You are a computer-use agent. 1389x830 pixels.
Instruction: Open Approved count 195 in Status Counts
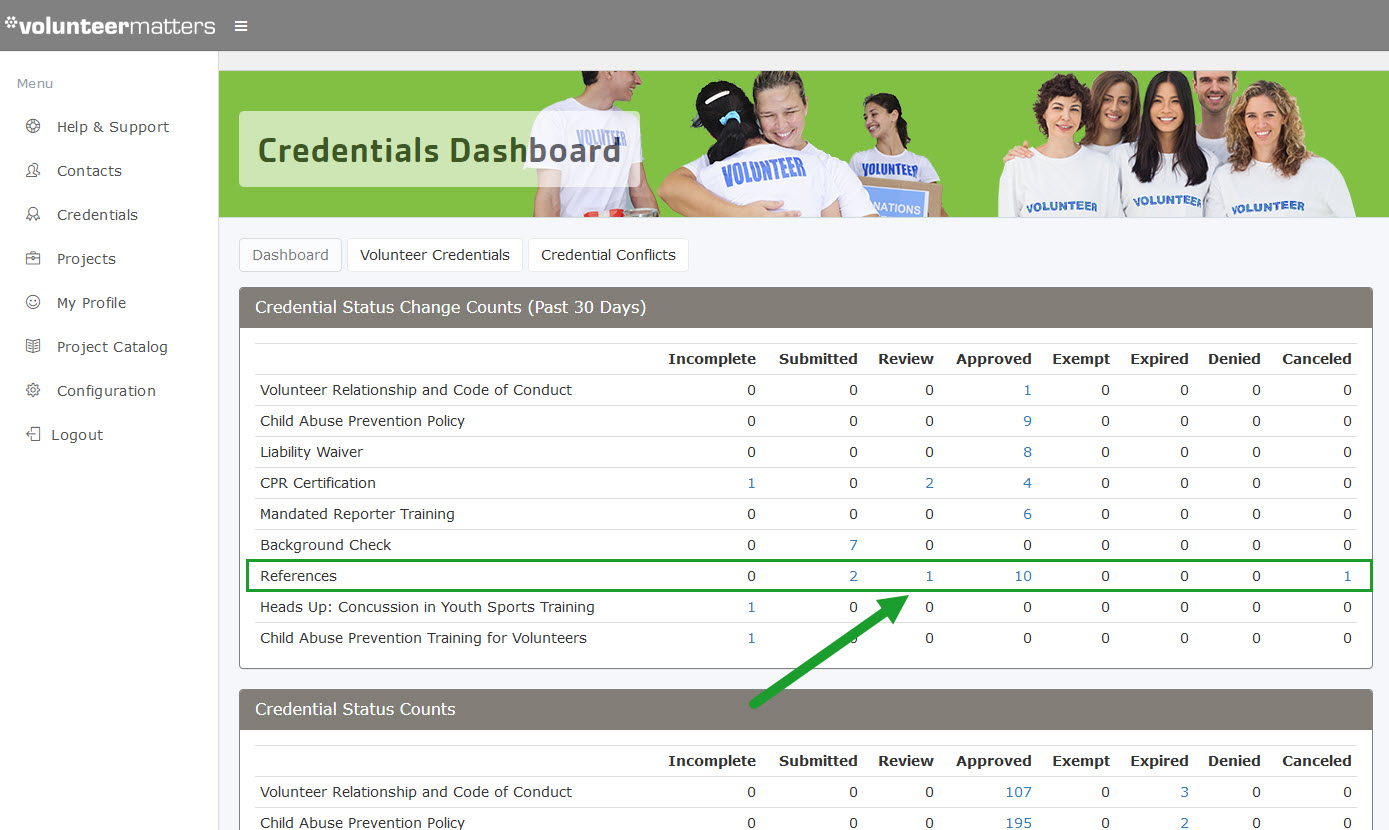point(1019,823)
